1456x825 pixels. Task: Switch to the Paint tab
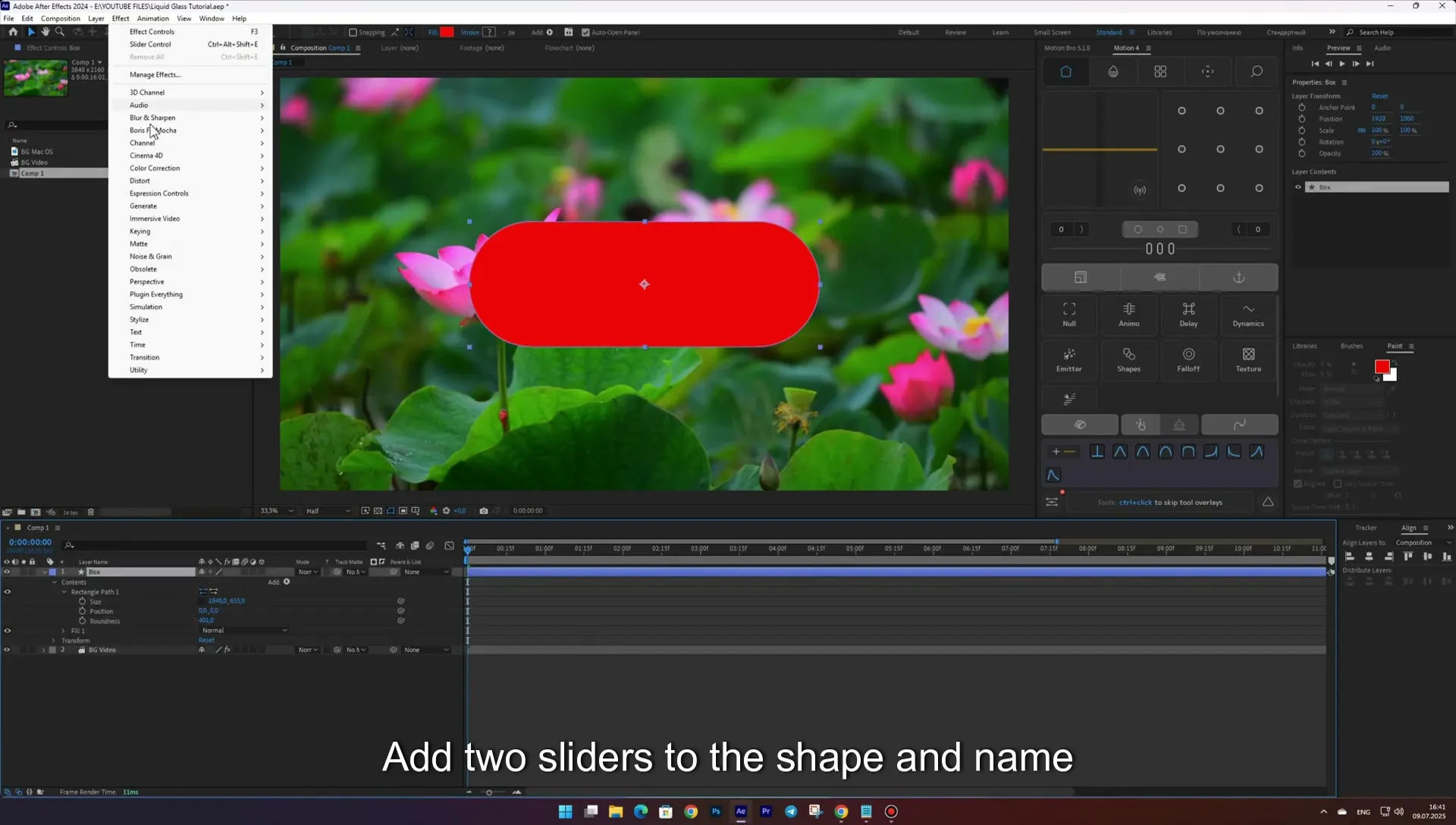1395,346
